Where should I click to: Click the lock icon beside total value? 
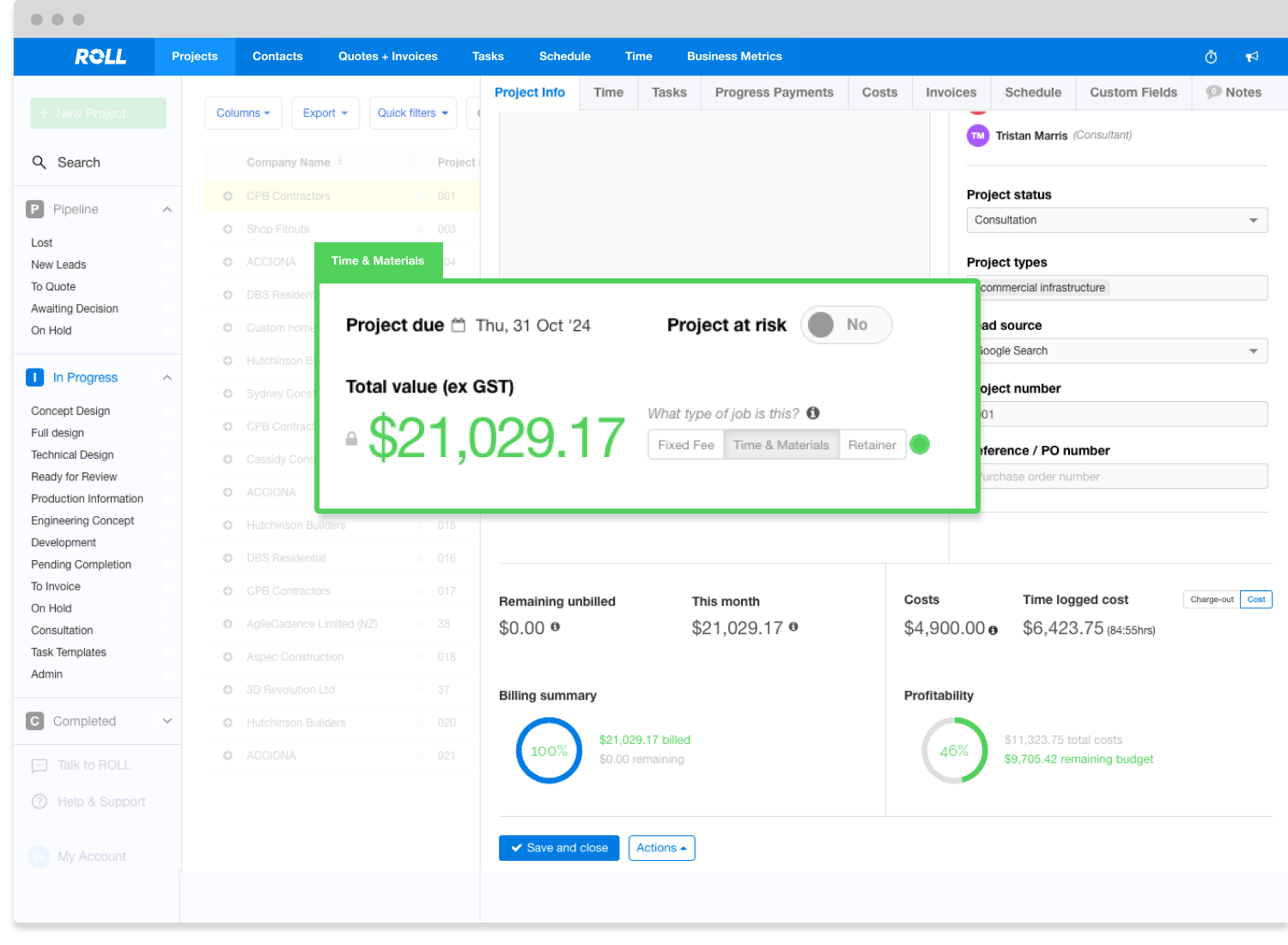[x=351, y=439]
